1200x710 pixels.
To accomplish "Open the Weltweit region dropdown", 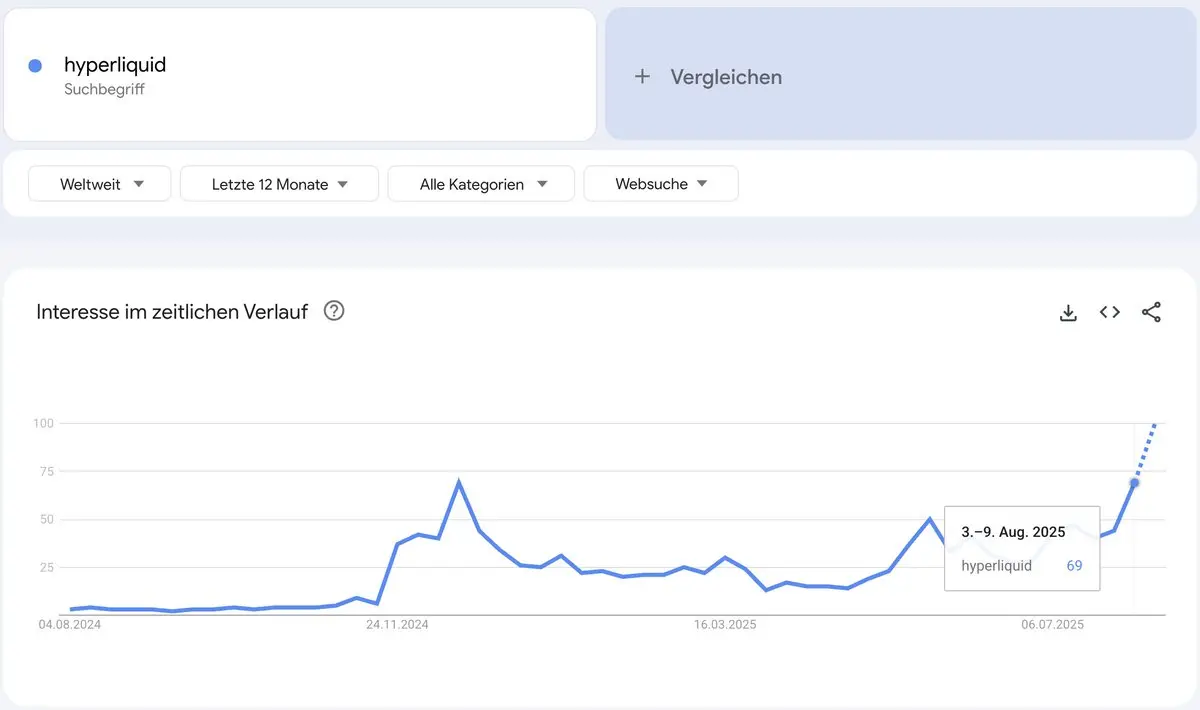I will click(100, 184).
